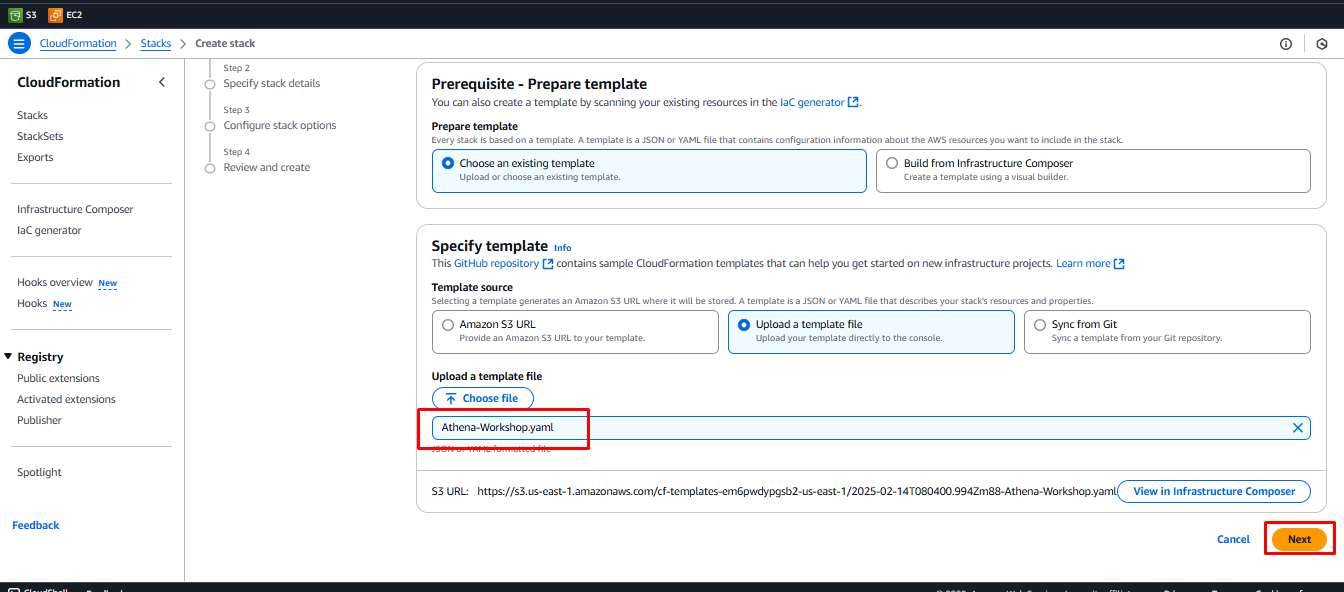Click View in Infrastructure Composer button
The width and height of the screenshot is (1344, 592).
pyautogui.click(x=1214, y=491)
